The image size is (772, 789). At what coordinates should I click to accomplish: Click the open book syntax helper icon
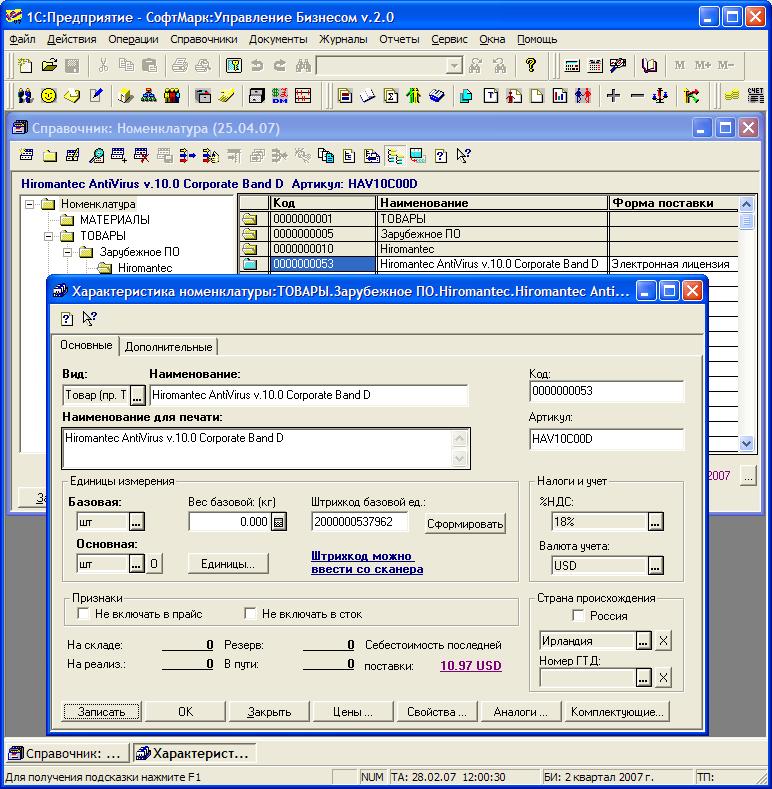click(x=649, y=65)
